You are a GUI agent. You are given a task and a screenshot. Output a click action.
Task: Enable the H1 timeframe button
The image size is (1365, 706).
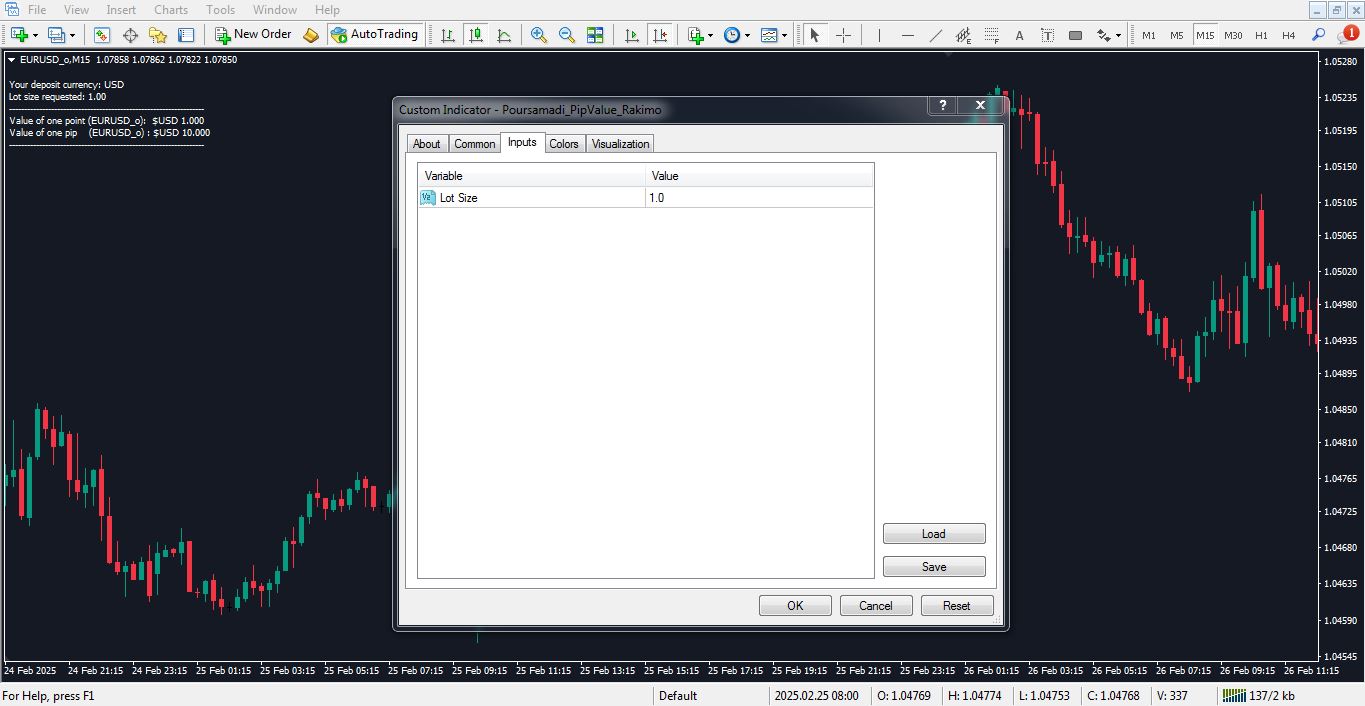click(x=1261, y=35)
